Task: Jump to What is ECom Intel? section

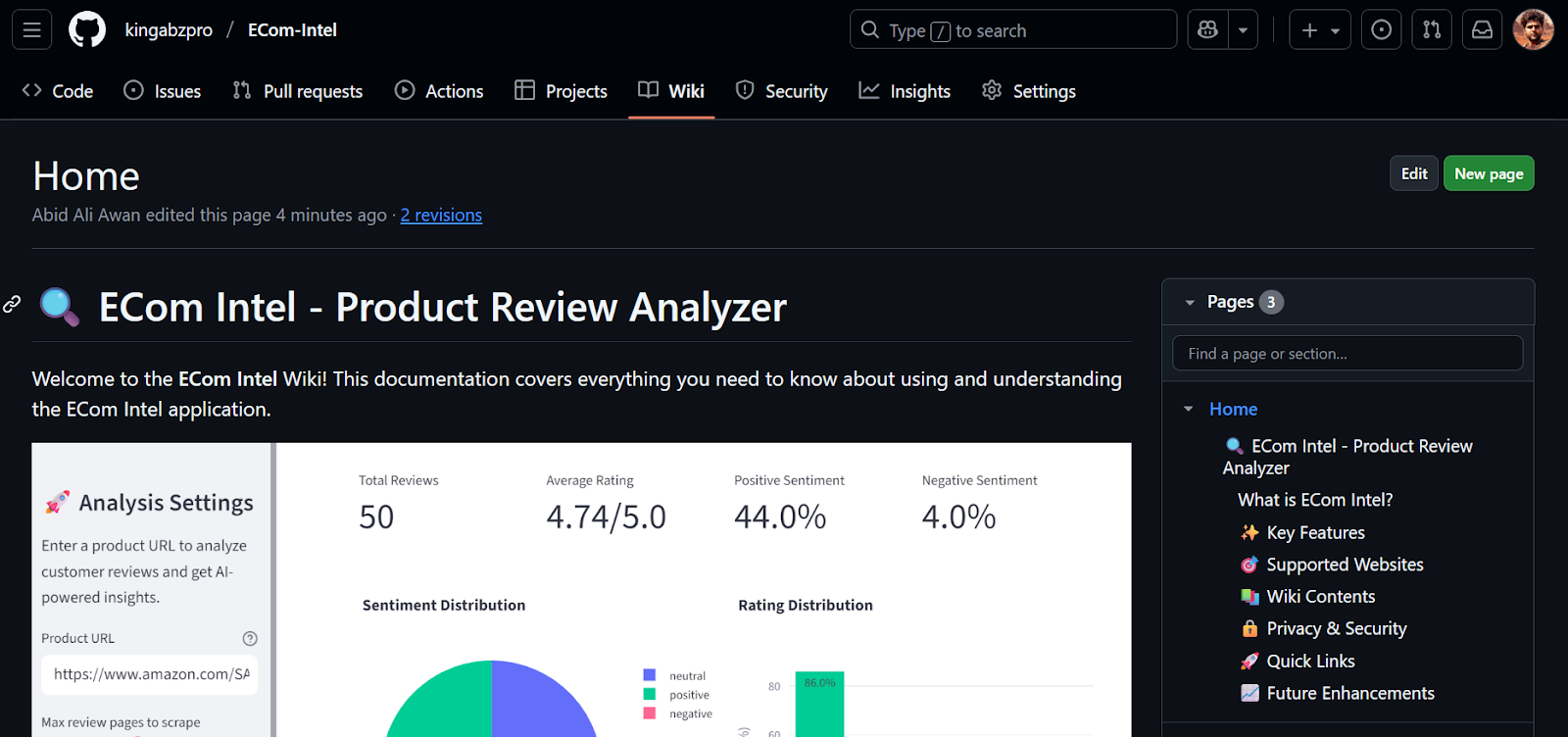Action: 1315,500
